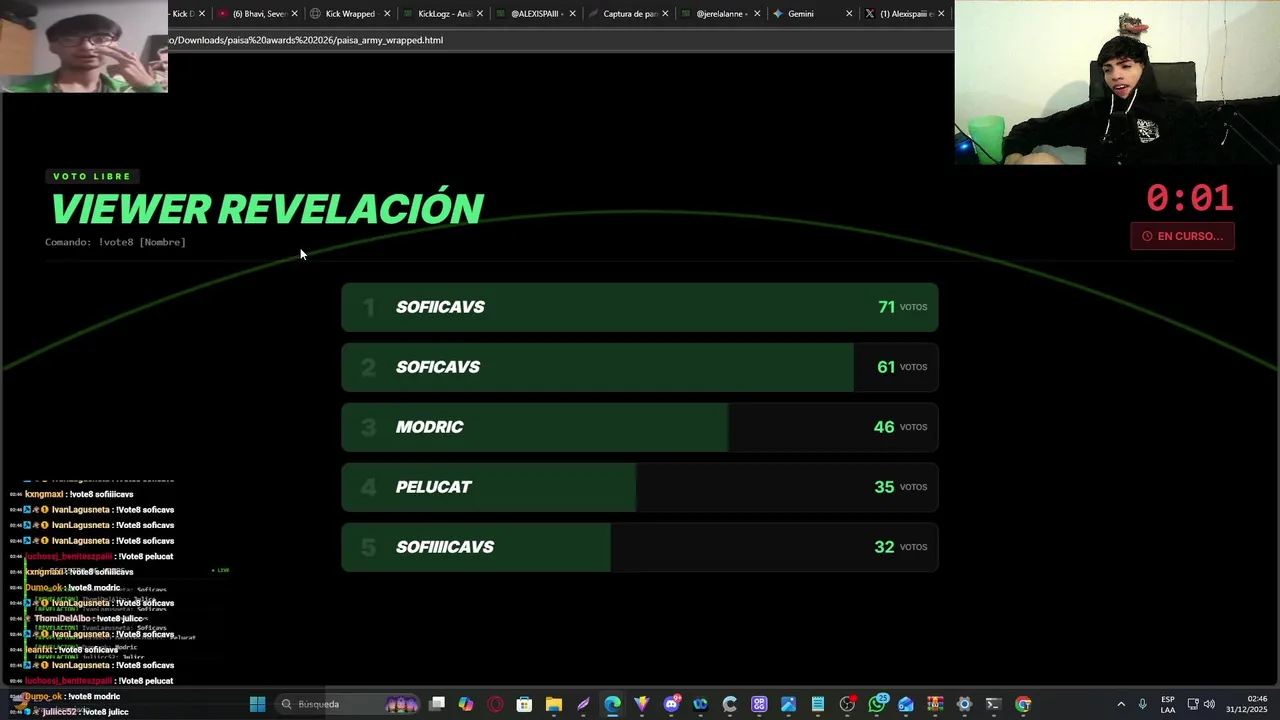Viewport: 1280px width, 720px height.
Task: Close the KickLogz tab
Action: (480, 14)
